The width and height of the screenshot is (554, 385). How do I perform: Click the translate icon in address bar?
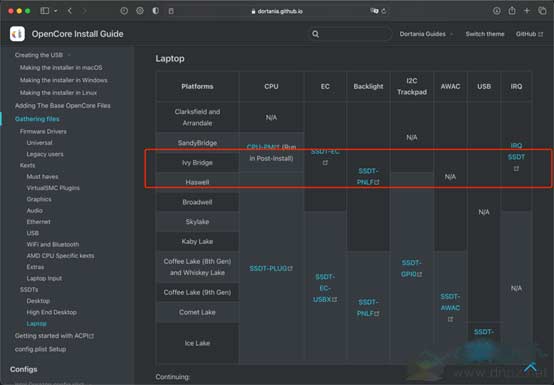coord(374,11)
